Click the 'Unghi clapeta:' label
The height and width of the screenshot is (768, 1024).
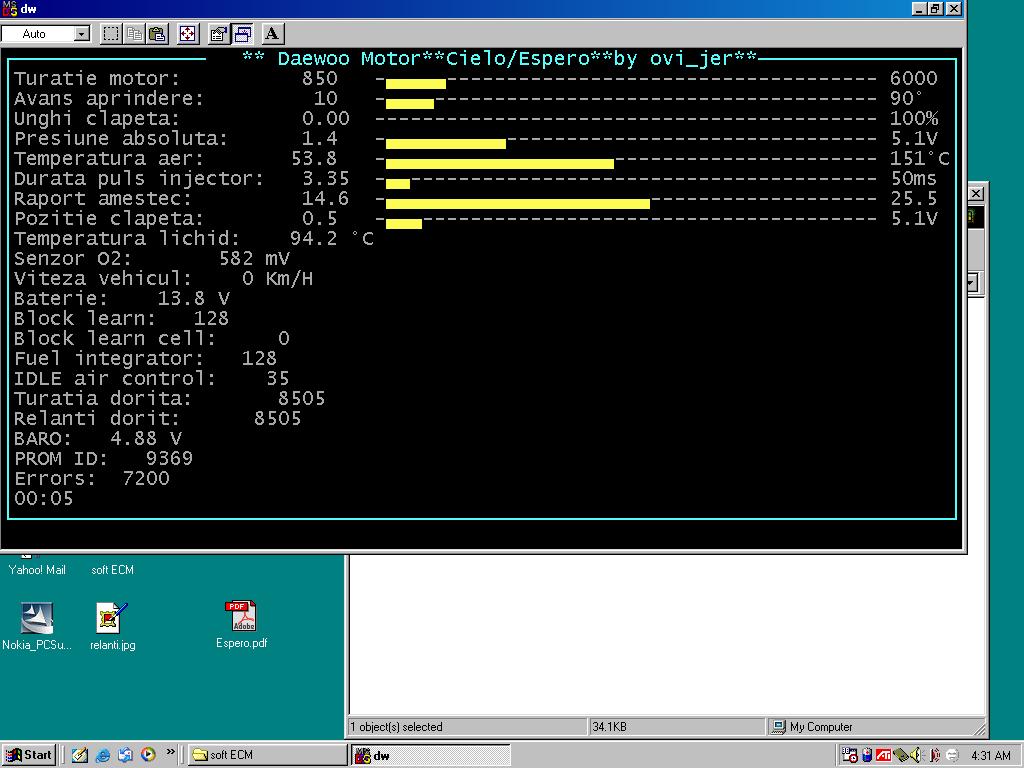tap(97, 119)
